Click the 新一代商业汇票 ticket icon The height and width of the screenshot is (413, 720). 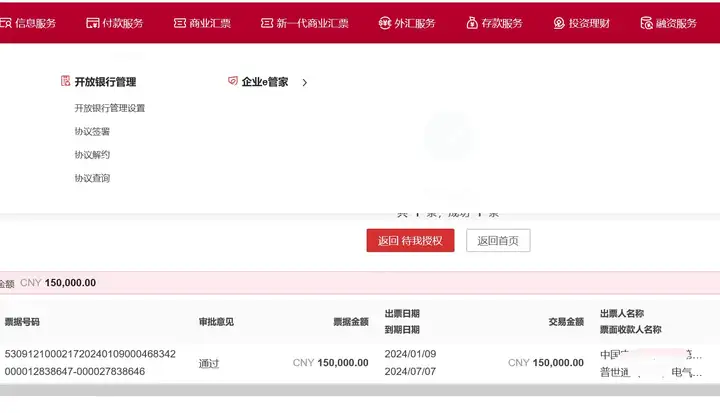[267, 23]
